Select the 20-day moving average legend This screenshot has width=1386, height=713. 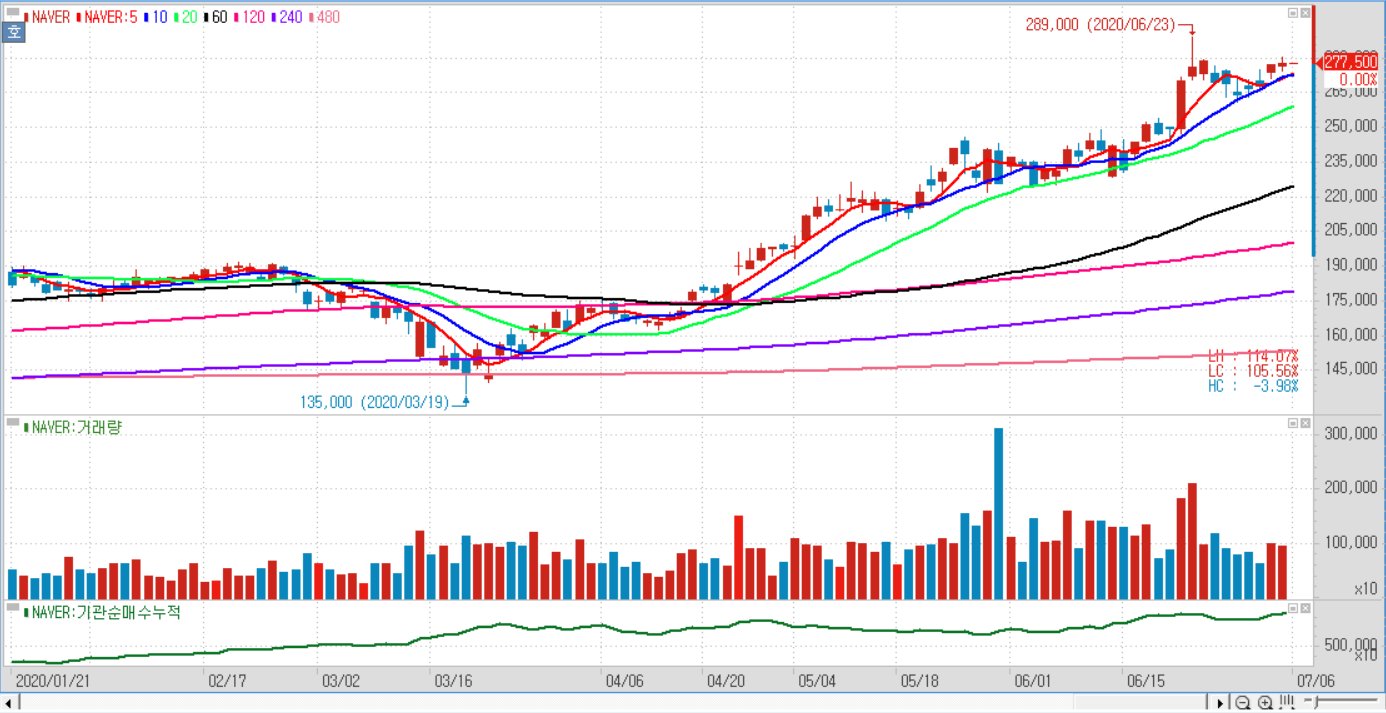(189, 17)
